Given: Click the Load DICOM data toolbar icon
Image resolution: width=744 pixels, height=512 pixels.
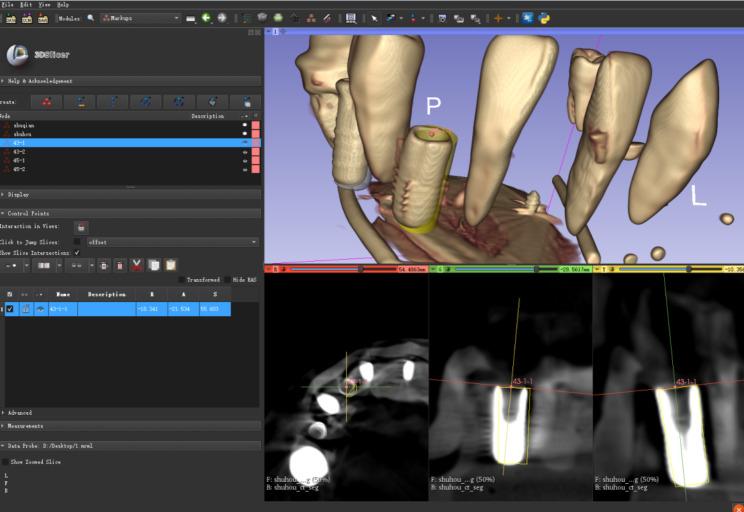Looking at the screenshot, I should coord(27,19).
